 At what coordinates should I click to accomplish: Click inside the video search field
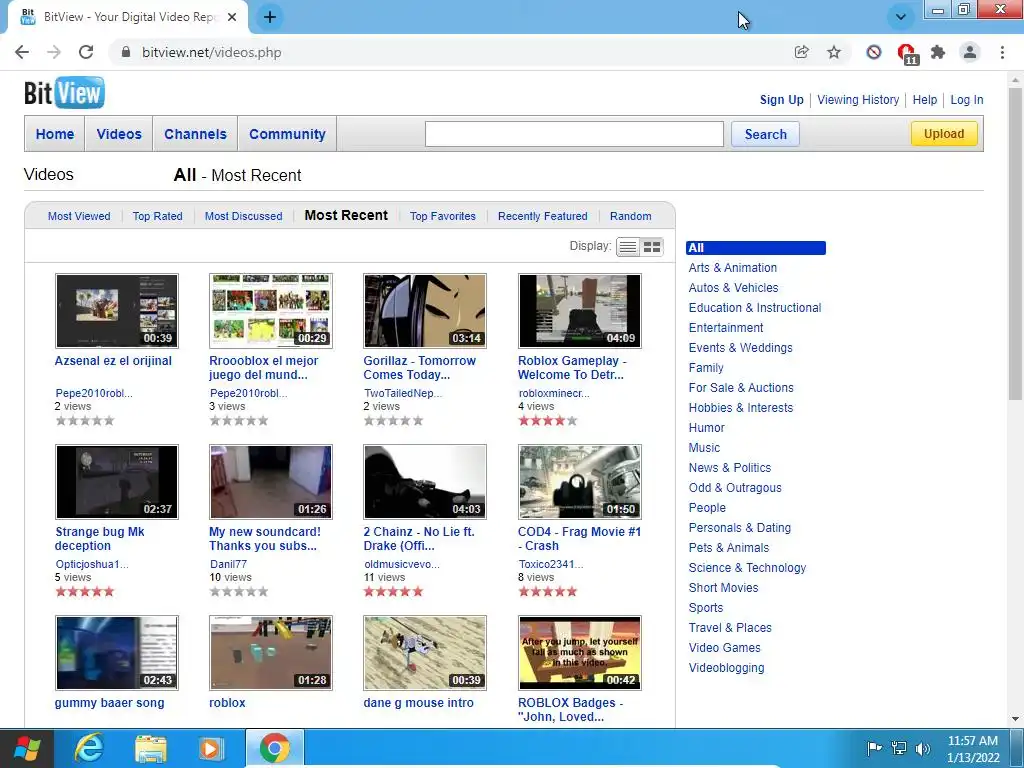tap(574, 134)
